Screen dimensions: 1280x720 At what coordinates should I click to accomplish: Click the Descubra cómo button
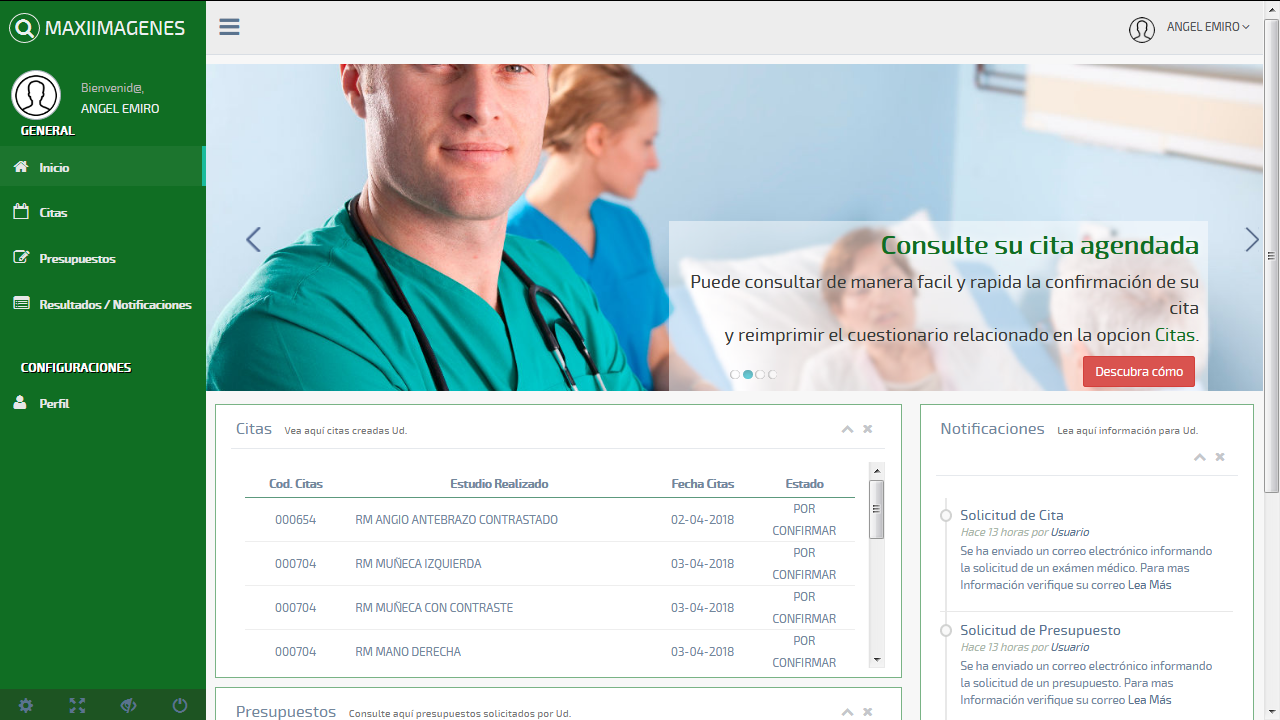click(x=1138, y=371)
